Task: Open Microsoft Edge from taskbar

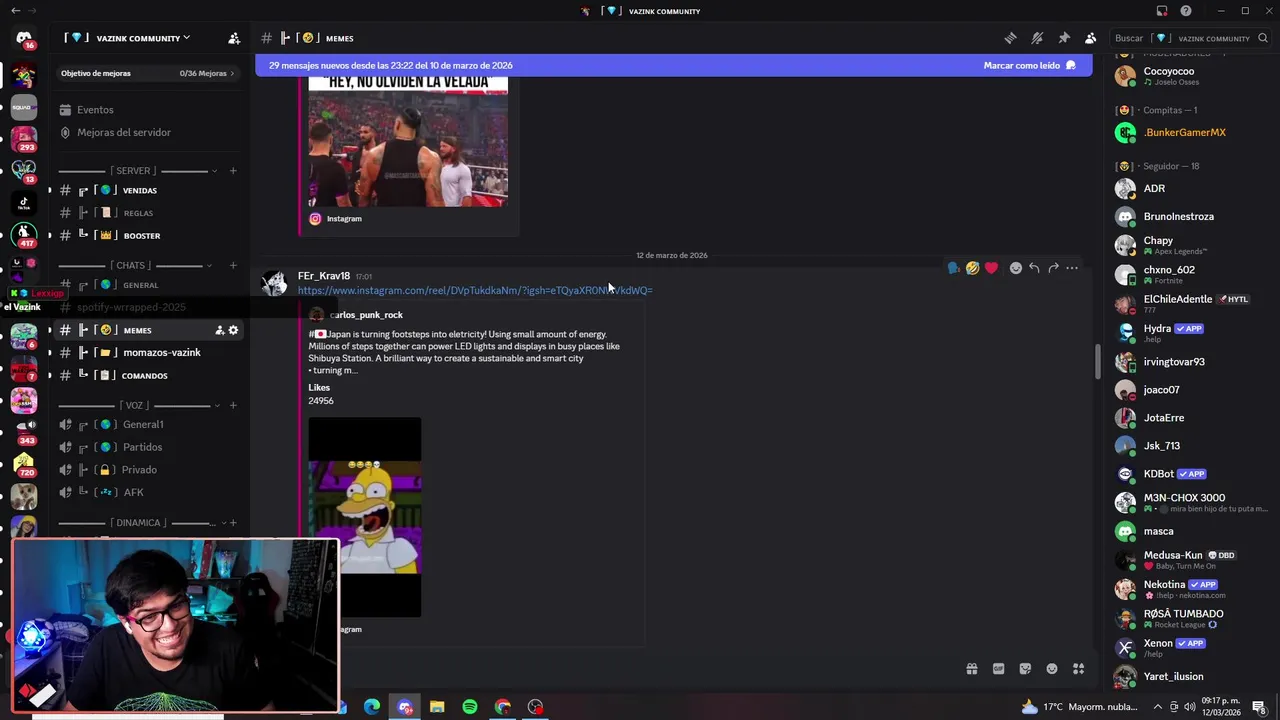Action: (372, 707)
